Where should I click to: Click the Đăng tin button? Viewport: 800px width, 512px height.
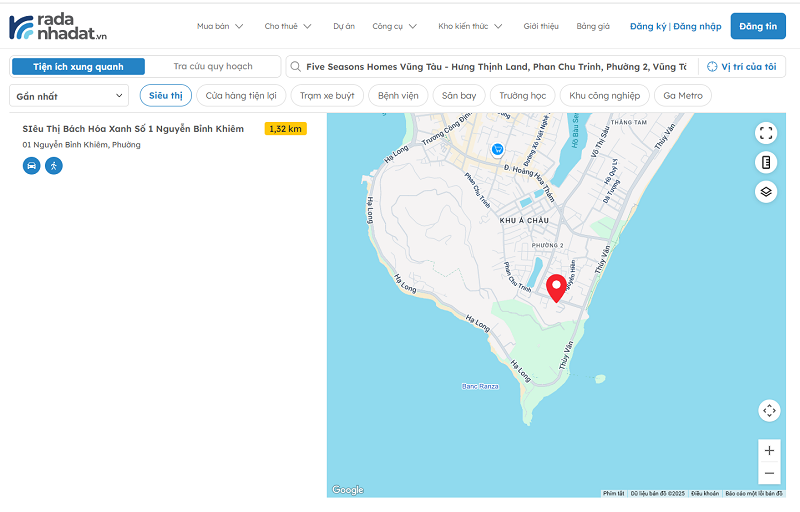[x=758, y=26]
